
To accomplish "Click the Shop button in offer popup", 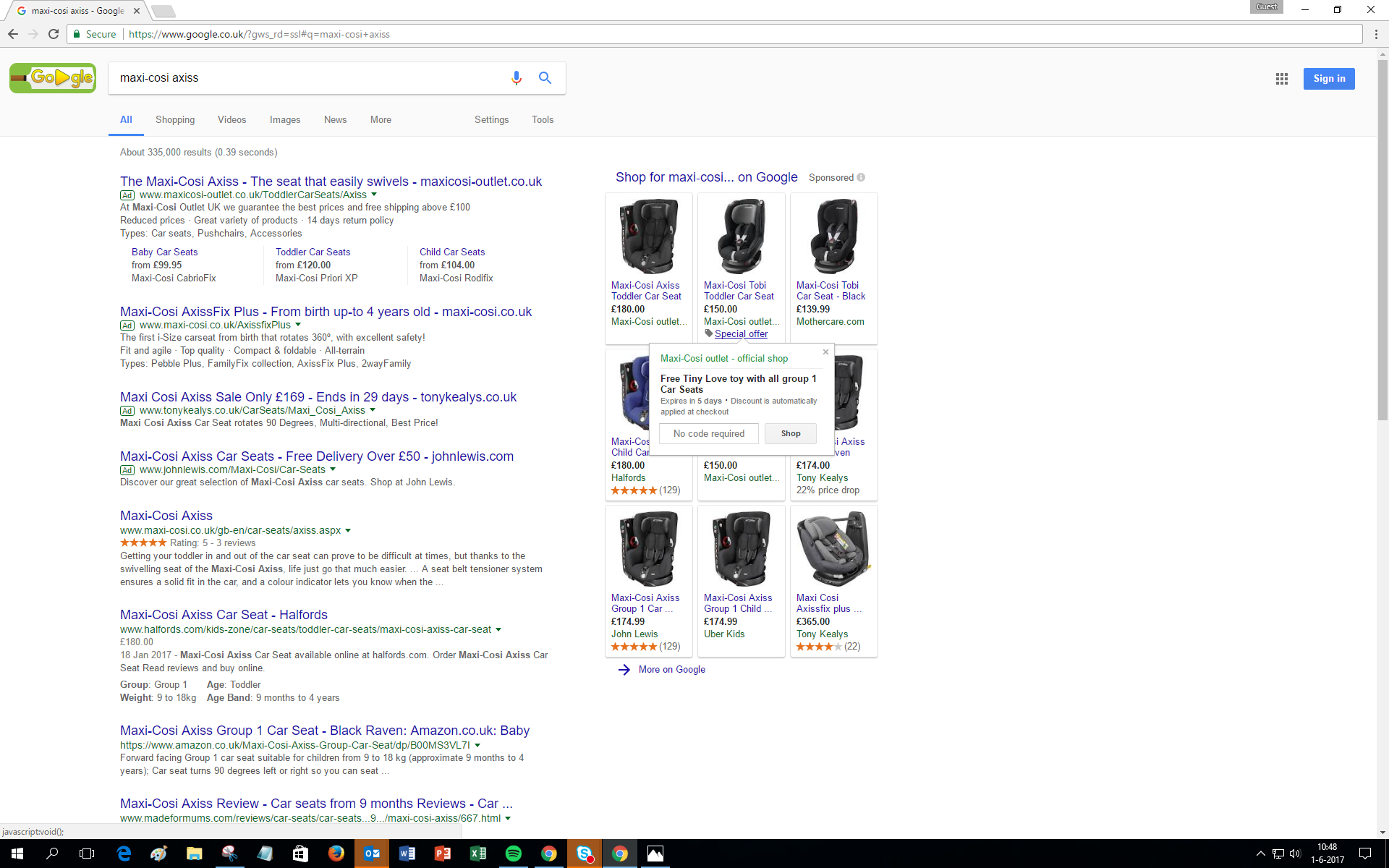I will [791, 433].
